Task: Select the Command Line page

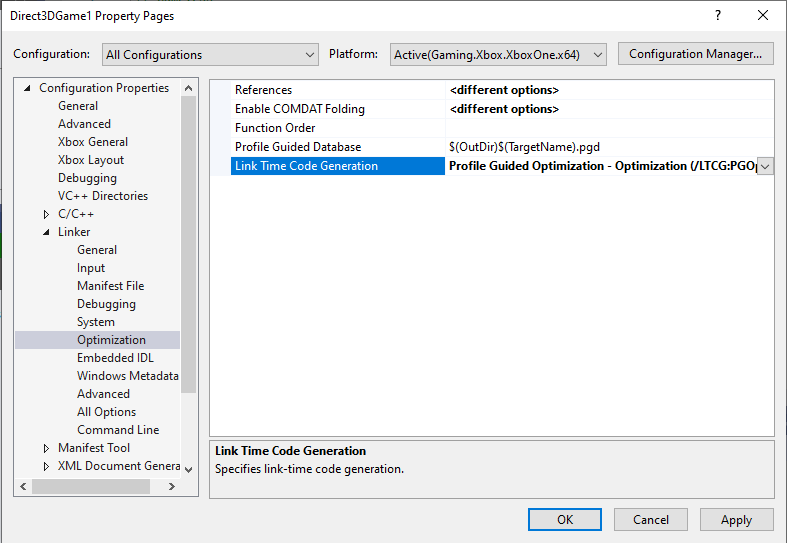Action: (118, 430)
